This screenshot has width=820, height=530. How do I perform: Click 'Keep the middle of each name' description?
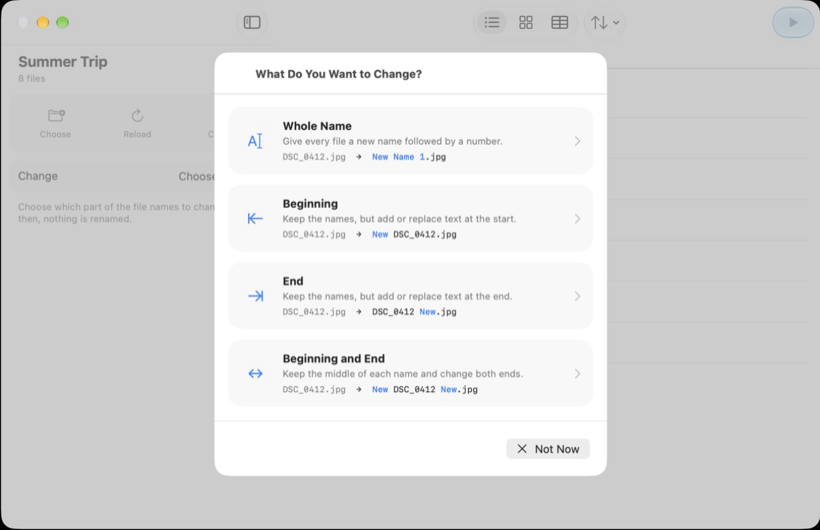[403, 374]
